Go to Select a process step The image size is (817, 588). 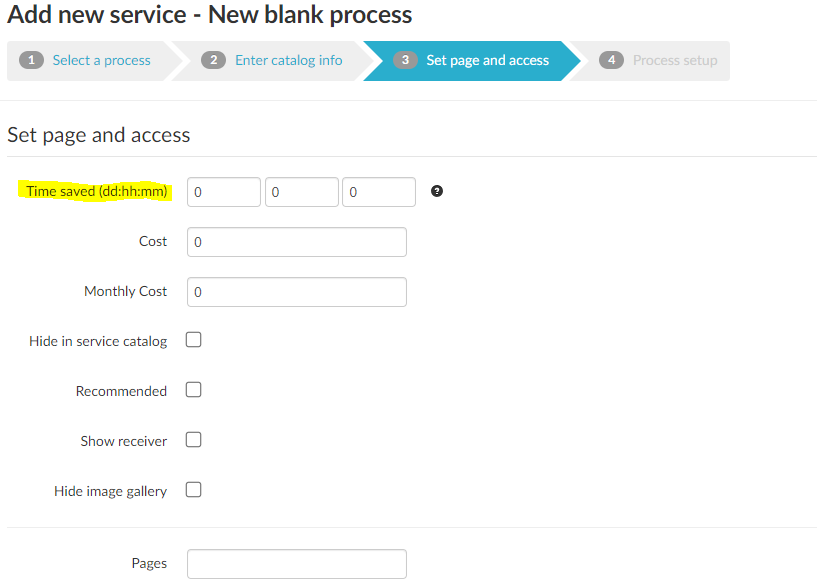point(101,60)
